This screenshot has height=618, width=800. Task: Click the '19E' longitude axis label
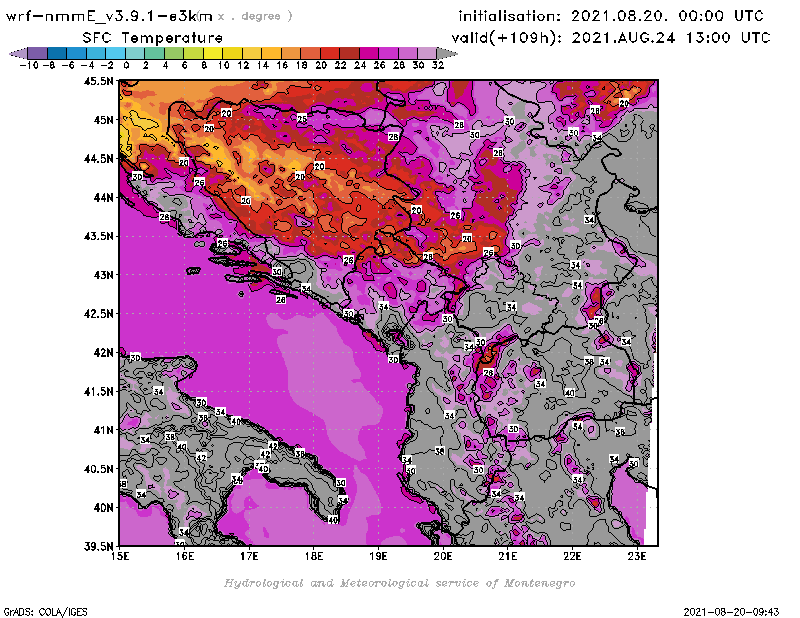378,556
